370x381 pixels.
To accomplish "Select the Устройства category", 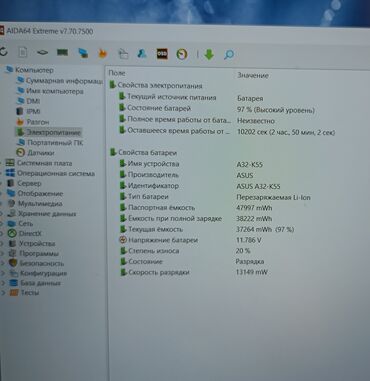I will [31, 243].
